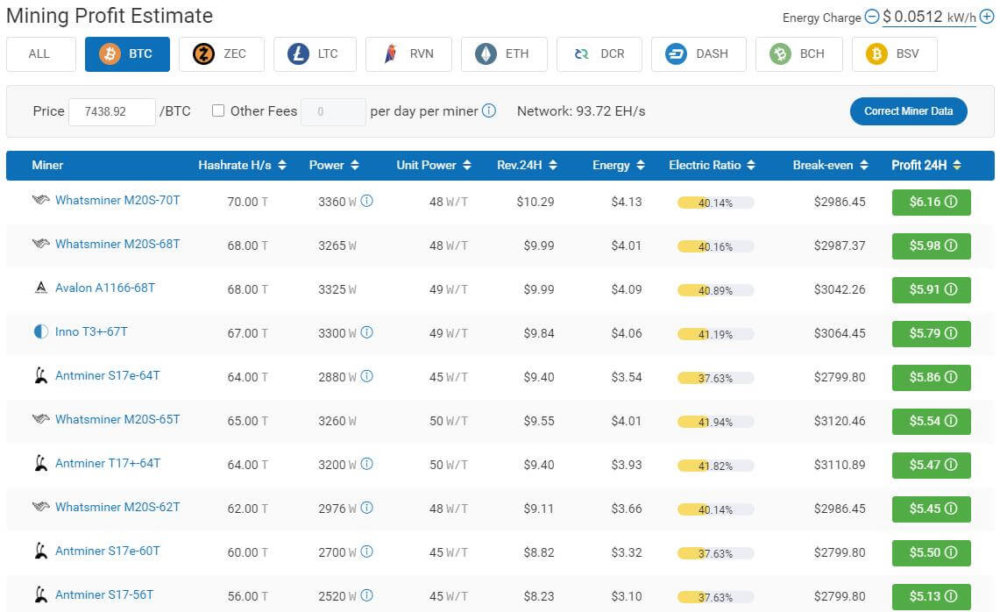This screenshot has width=1000, height=612.
Task: Open the Antminer S17-56T link
Action: [x=104, y=595]
